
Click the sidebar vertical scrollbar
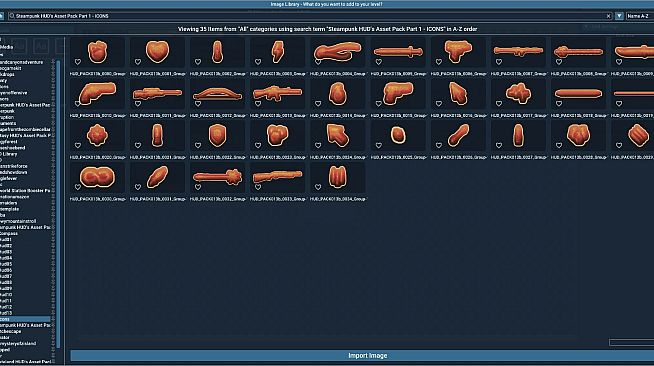pyautogui.click(x=58, y=204)
